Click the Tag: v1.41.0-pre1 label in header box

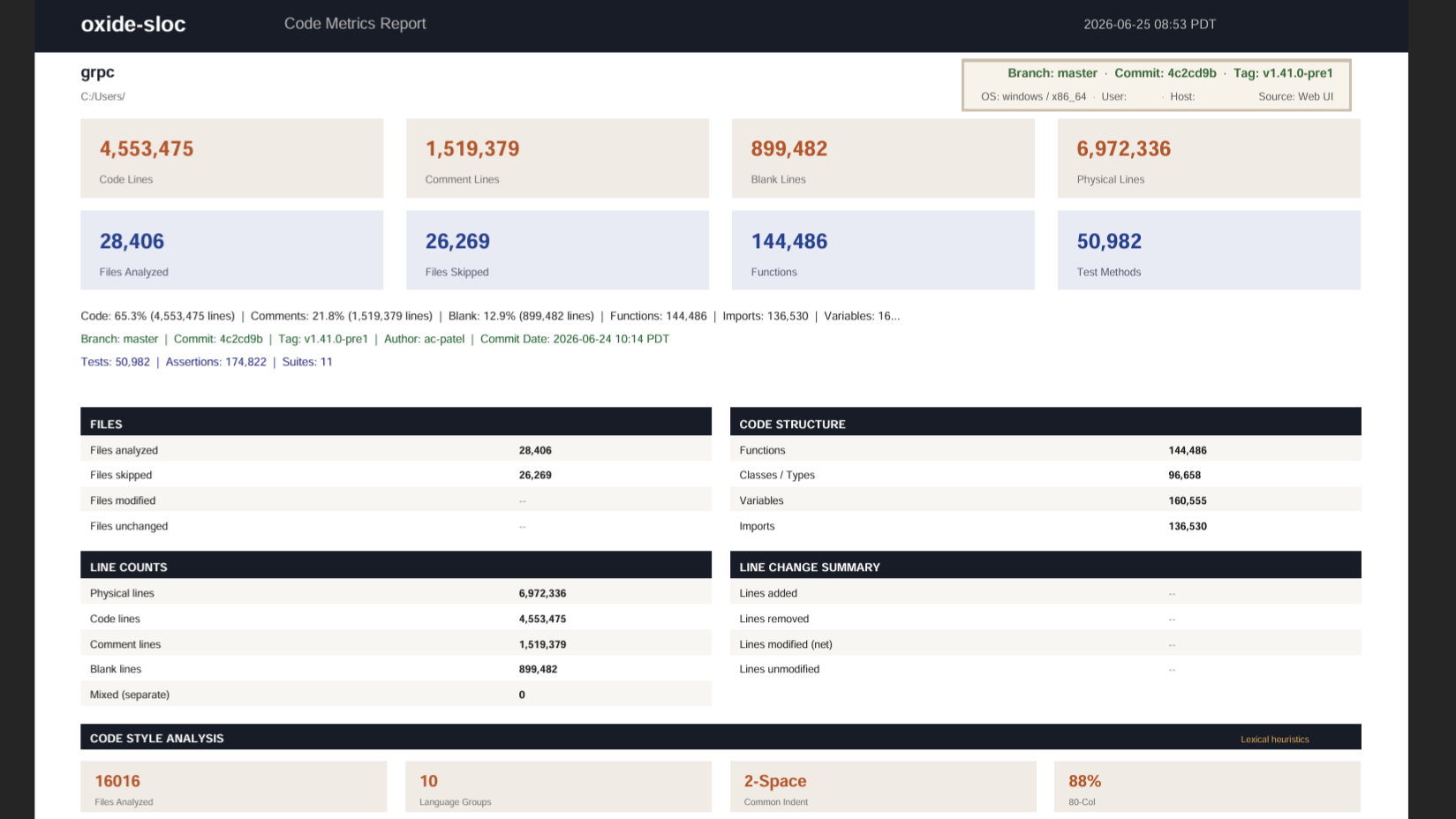[x=1283, y=73]
